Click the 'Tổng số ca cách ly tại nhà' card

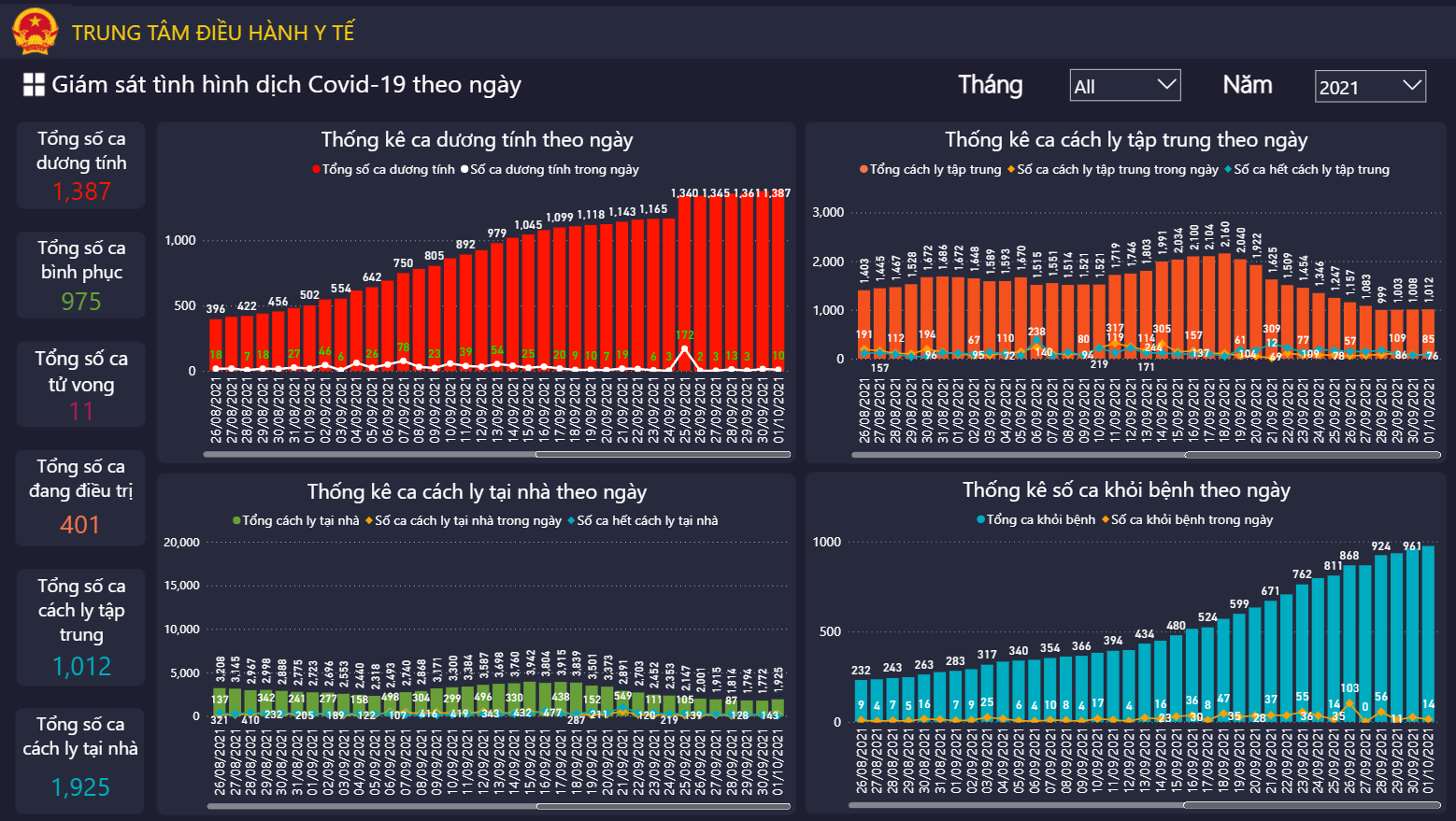(81, 759)
